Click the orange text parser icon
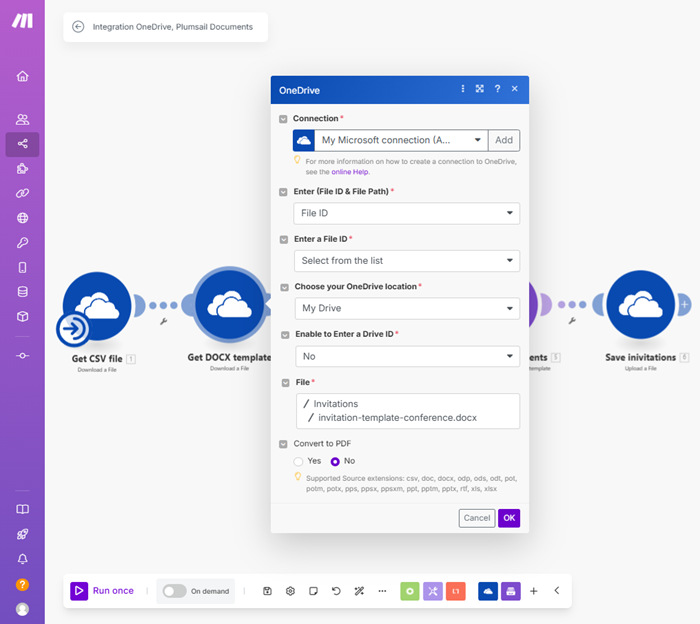Viewport: 700px width, 624px height. click(456, 591)
